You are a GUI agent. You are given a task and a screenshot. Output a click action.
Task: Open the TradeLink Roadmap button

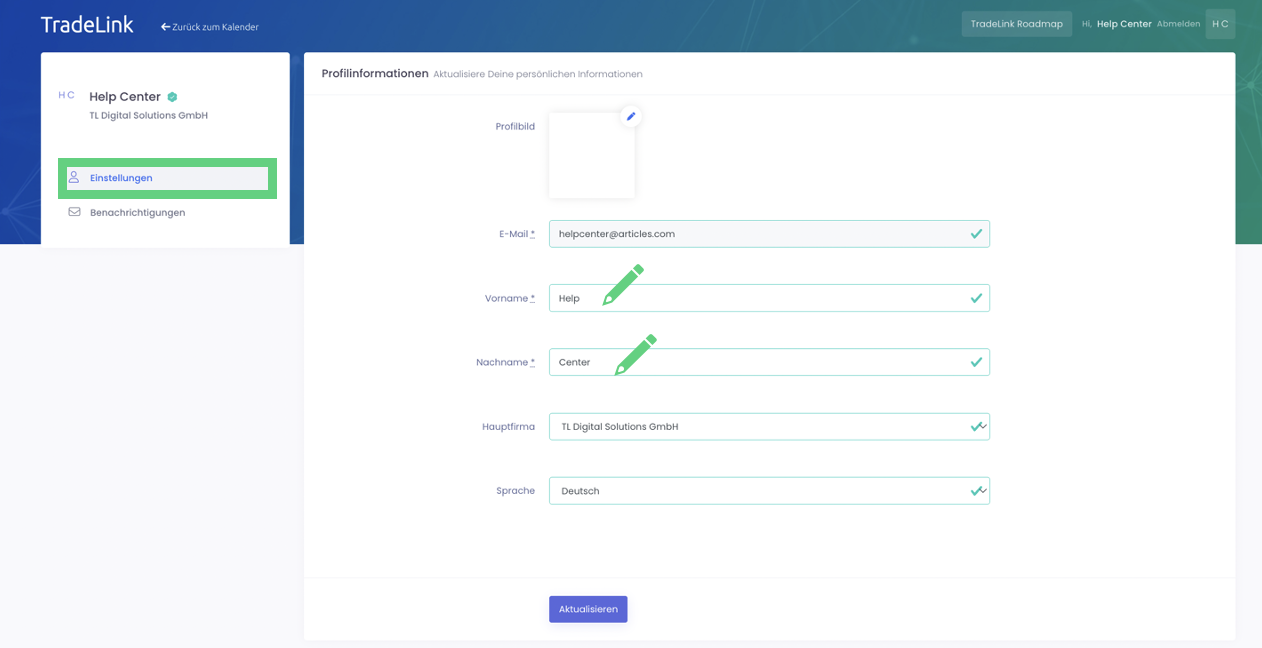point(1016,24)
